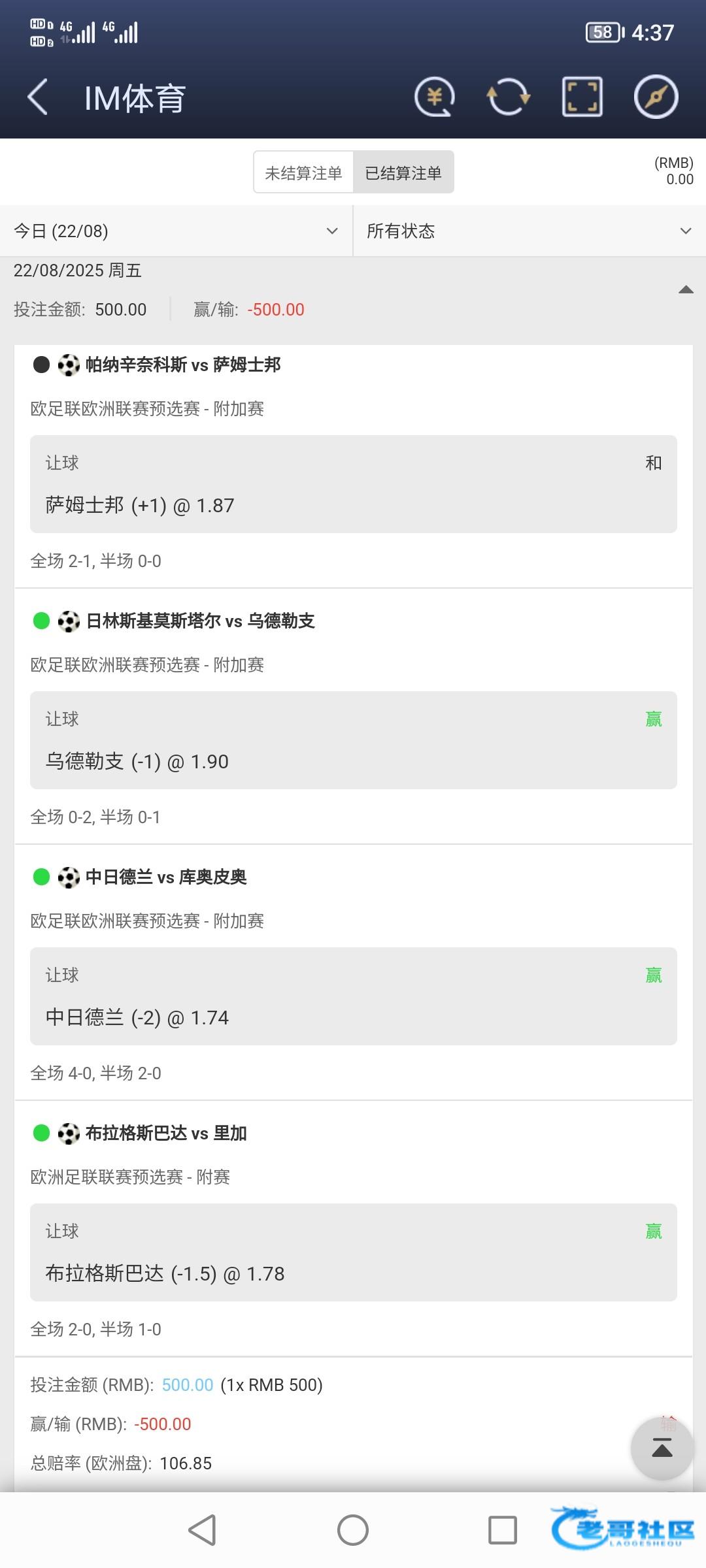Tap the 中日德兰 (-2) @ 1.74 bet card
Image resolution: width=706 pixels, height=1568 pixels.
(x=353, y=996)
